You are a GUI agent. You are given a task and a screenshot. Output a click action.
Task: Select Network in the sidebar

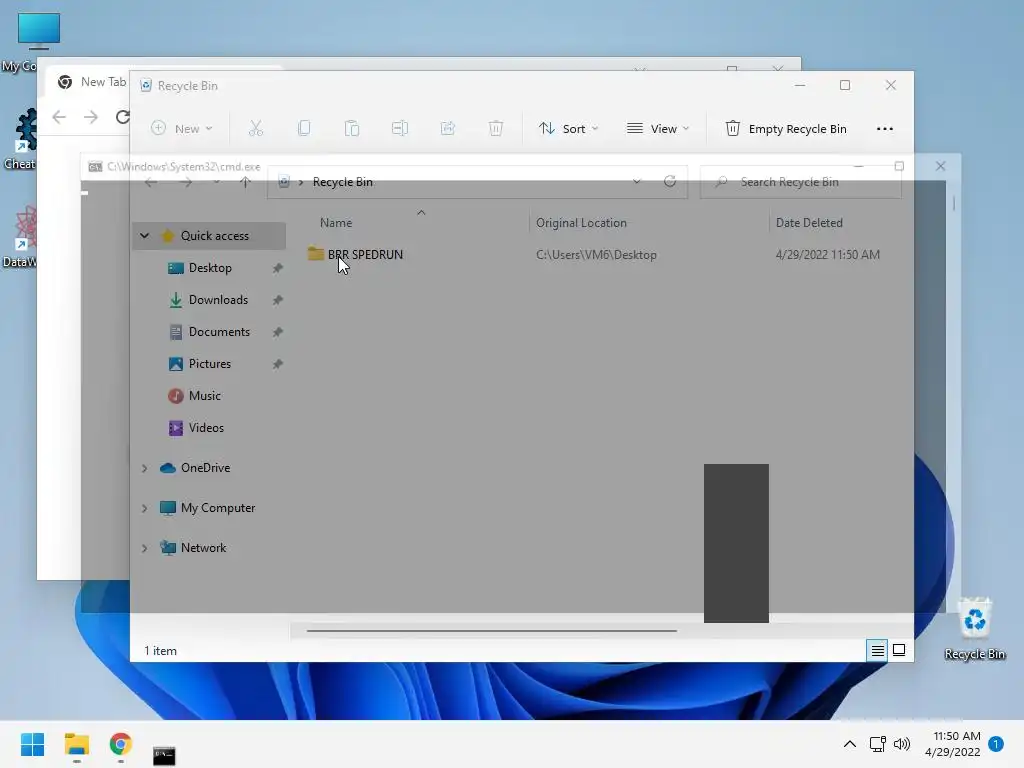tap(203, 547)
